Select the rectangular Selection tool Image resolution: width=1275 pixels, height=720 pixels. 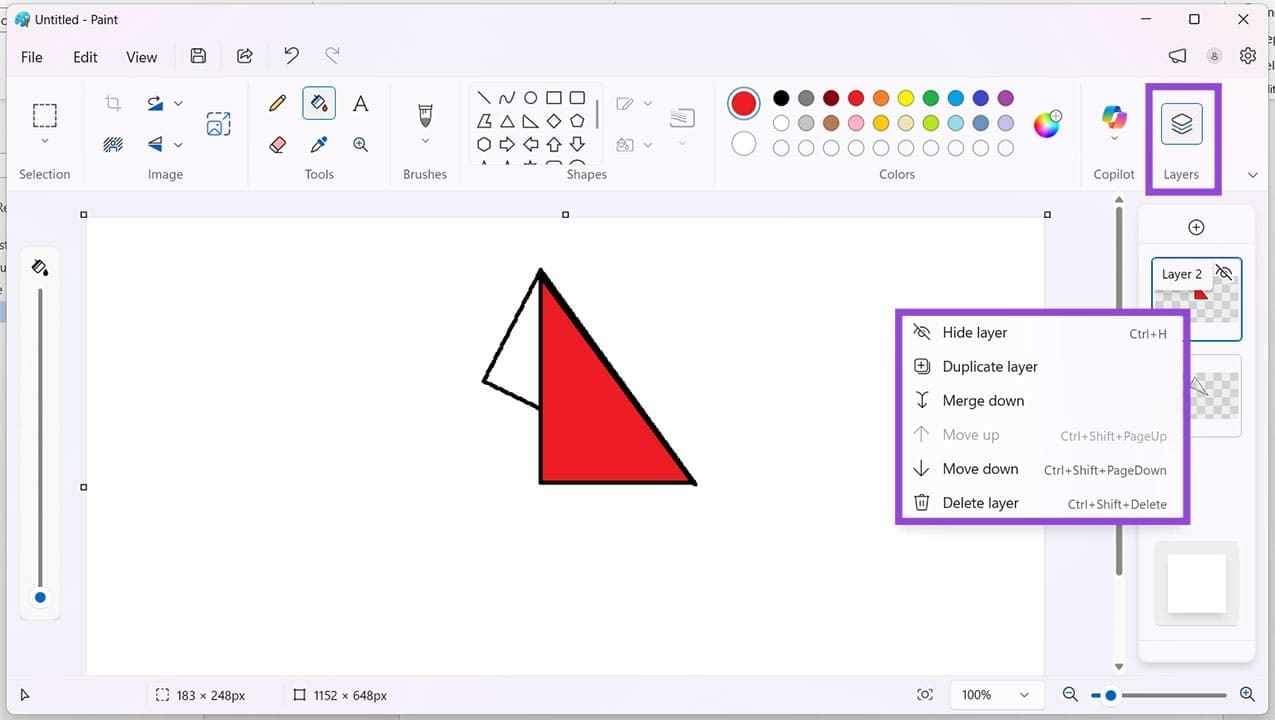coord(44,115)
